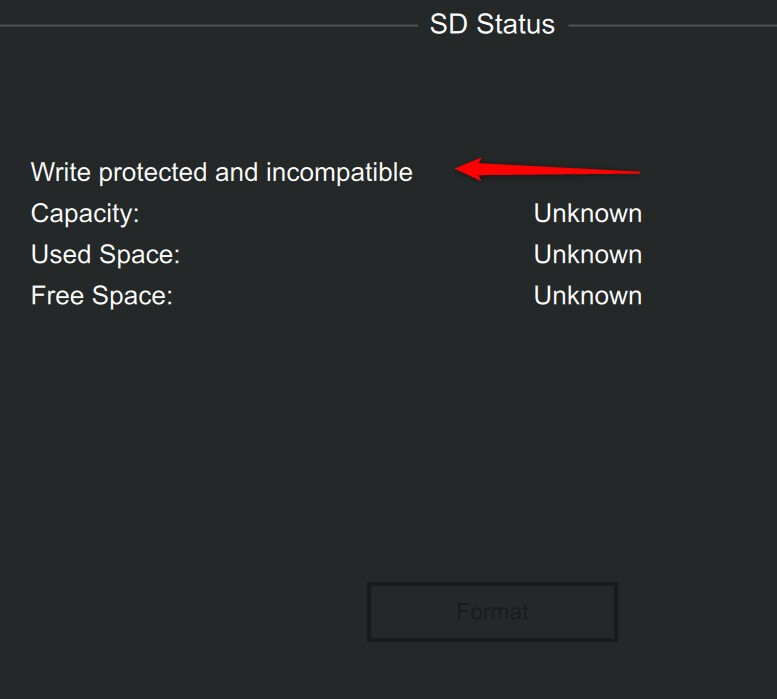Viewport: 777px width, 699px height.
Task: Click the Unknown value for Free Space
Action: pyautogui.click(x=588, y=296)
